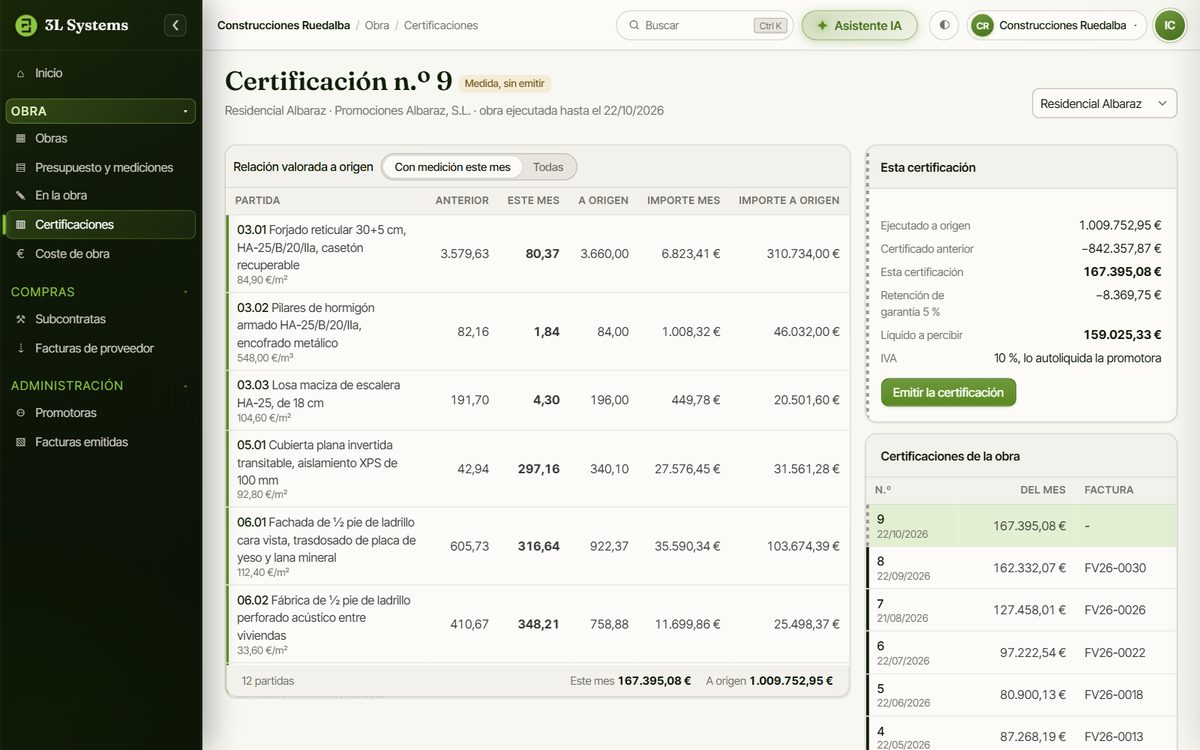Click the 'Medida, sin emitir' status badge
The image size is (1200, 750).
tap(505, 84)
